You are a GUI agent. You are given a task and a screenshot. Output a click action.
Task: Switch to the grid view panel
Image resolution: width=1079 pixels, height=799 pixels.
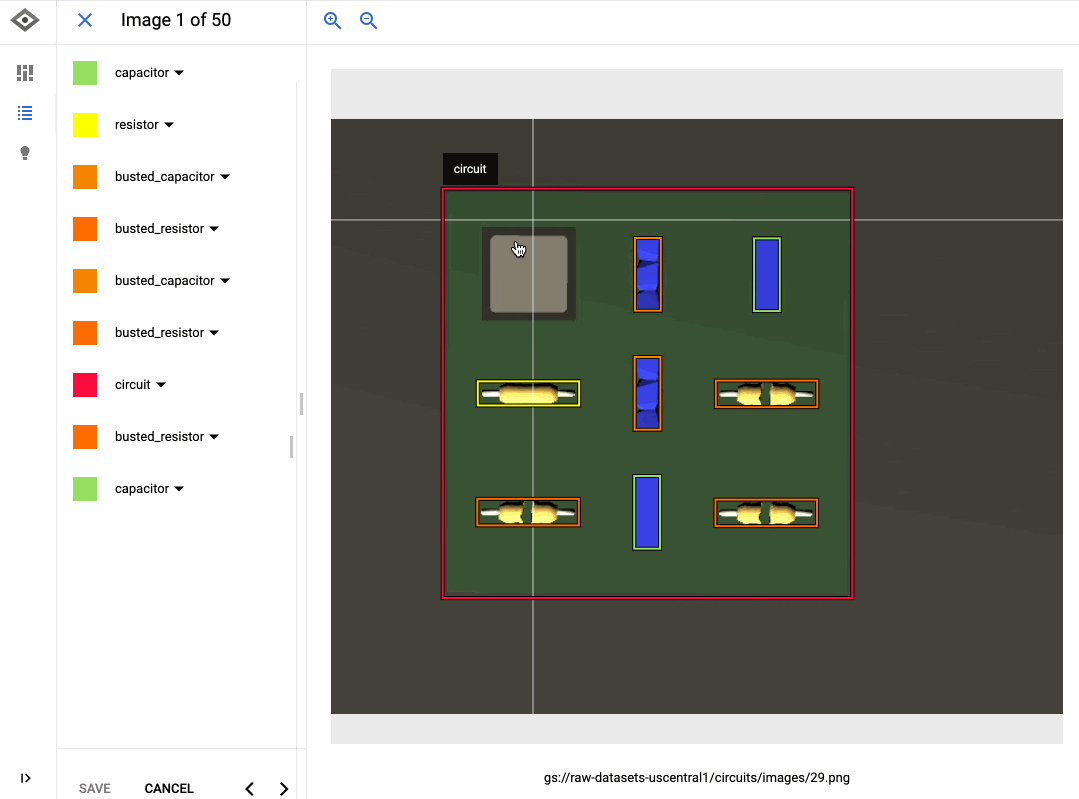pyautogui.click(x=25, y=72)
